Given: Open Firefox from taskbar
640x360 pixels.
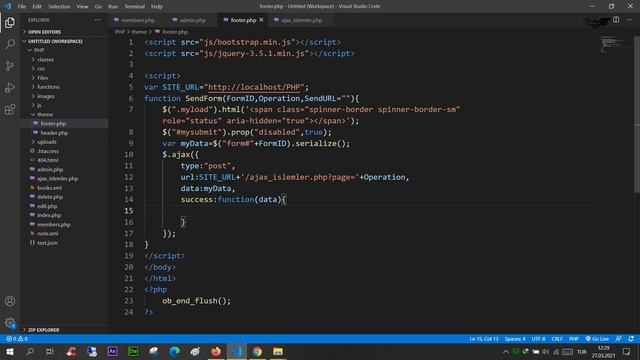Looking at the screenshot, I should 216,351.
